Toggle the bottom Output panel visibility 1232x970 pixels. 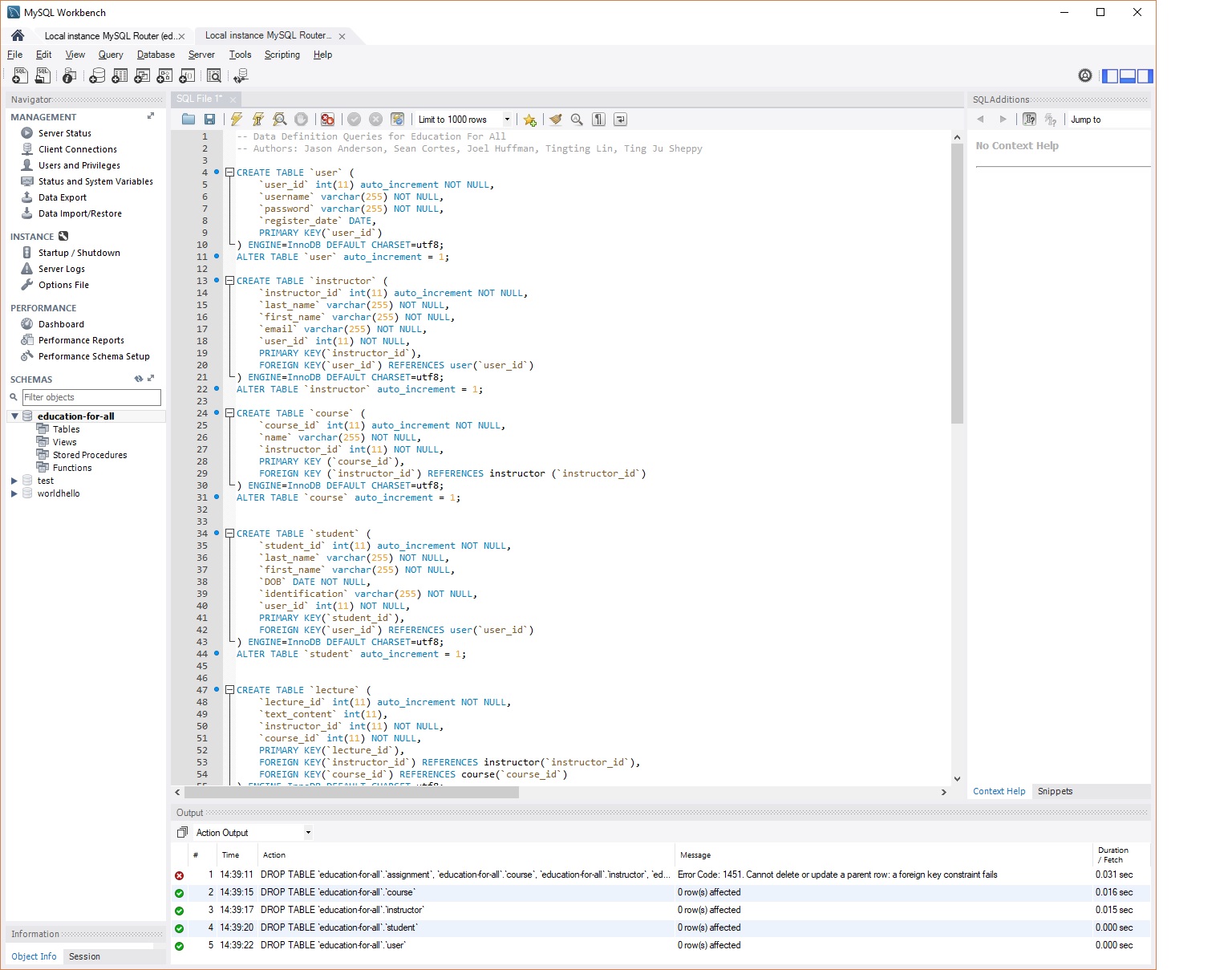[1128, 76]
